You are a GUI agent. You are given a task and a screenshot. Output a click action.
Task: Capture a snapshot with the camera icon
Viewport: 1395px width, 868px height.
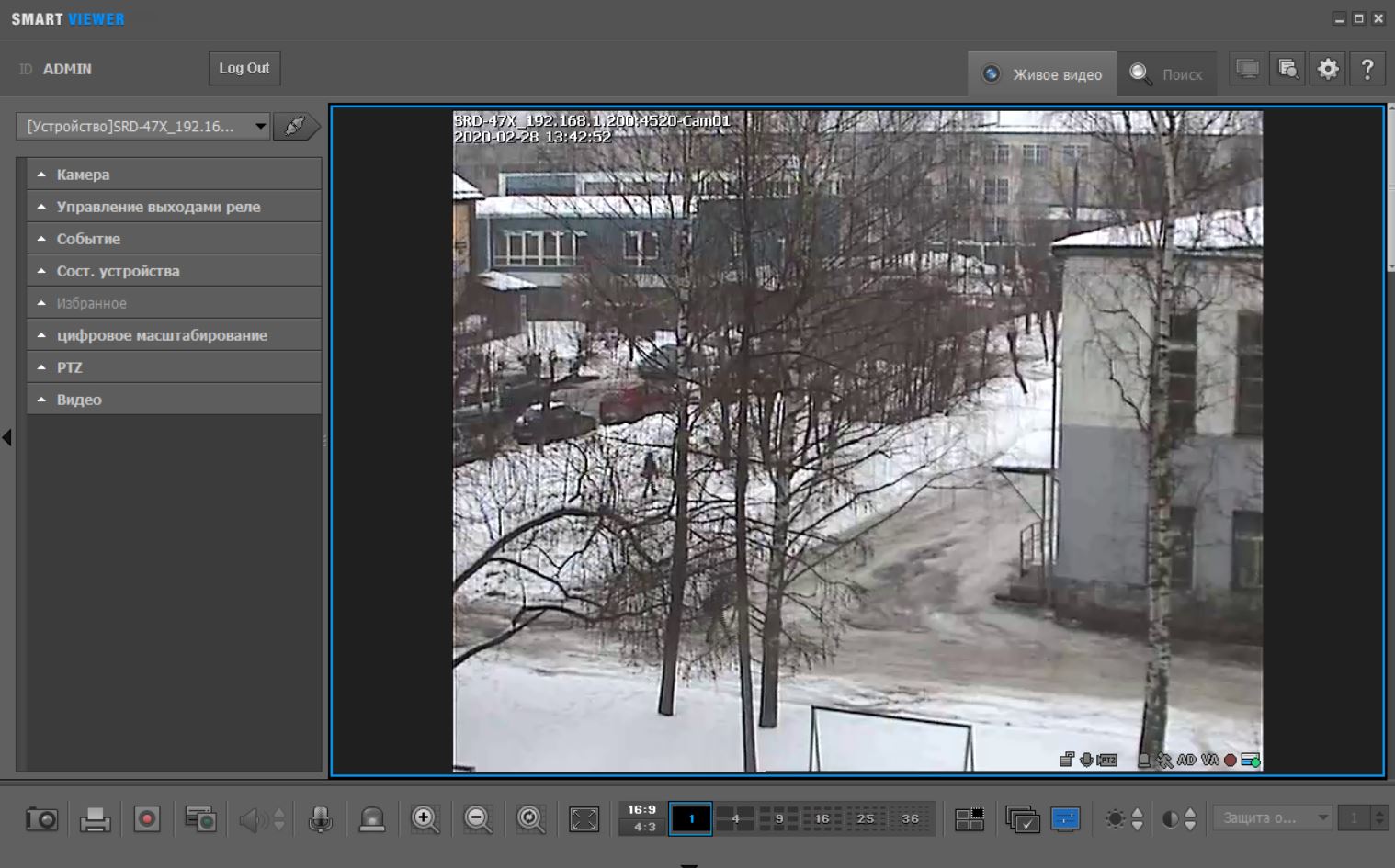41,818
